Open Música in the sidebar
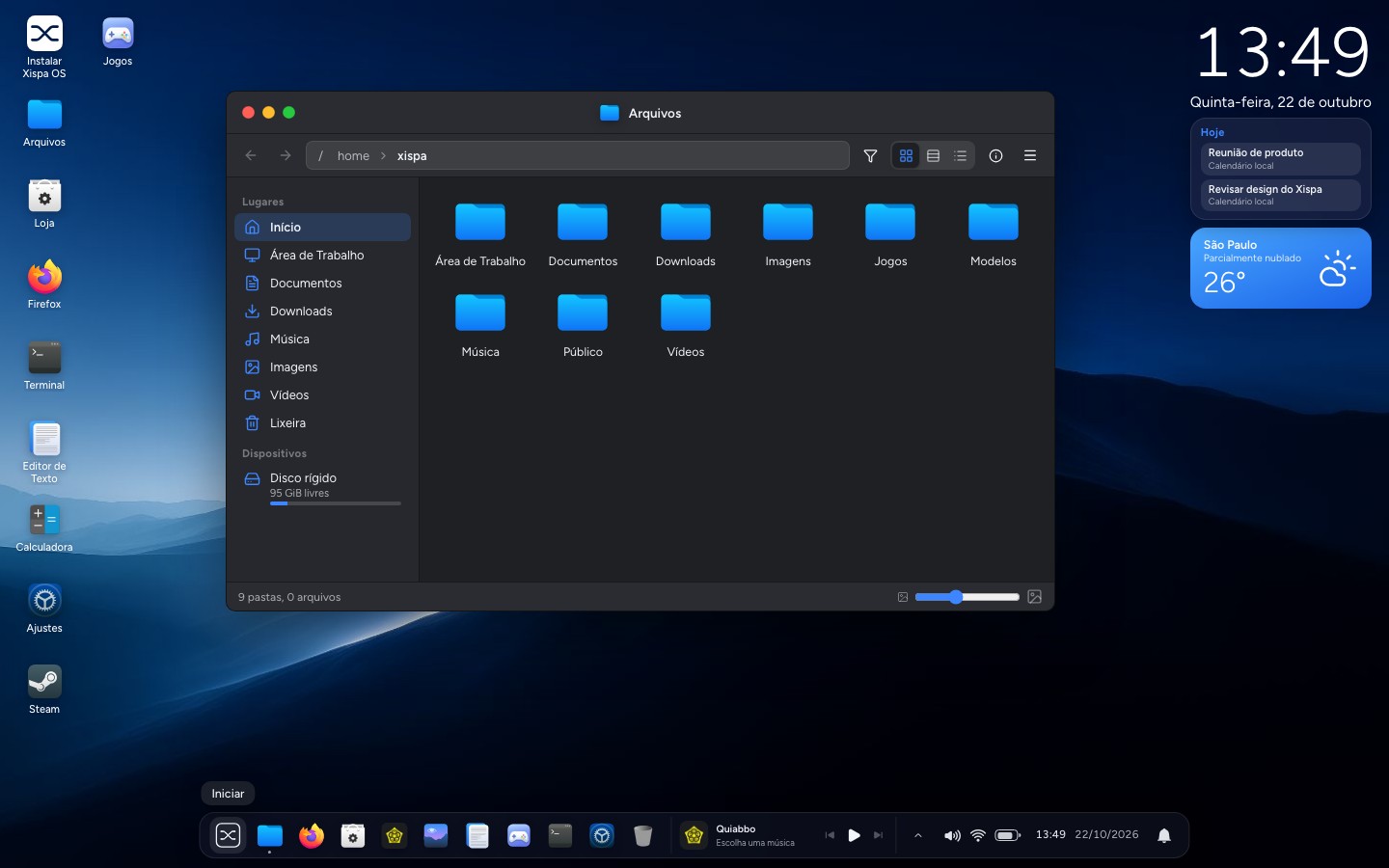The width and height of the screenshot is (1389, 868). coord(322,339)
